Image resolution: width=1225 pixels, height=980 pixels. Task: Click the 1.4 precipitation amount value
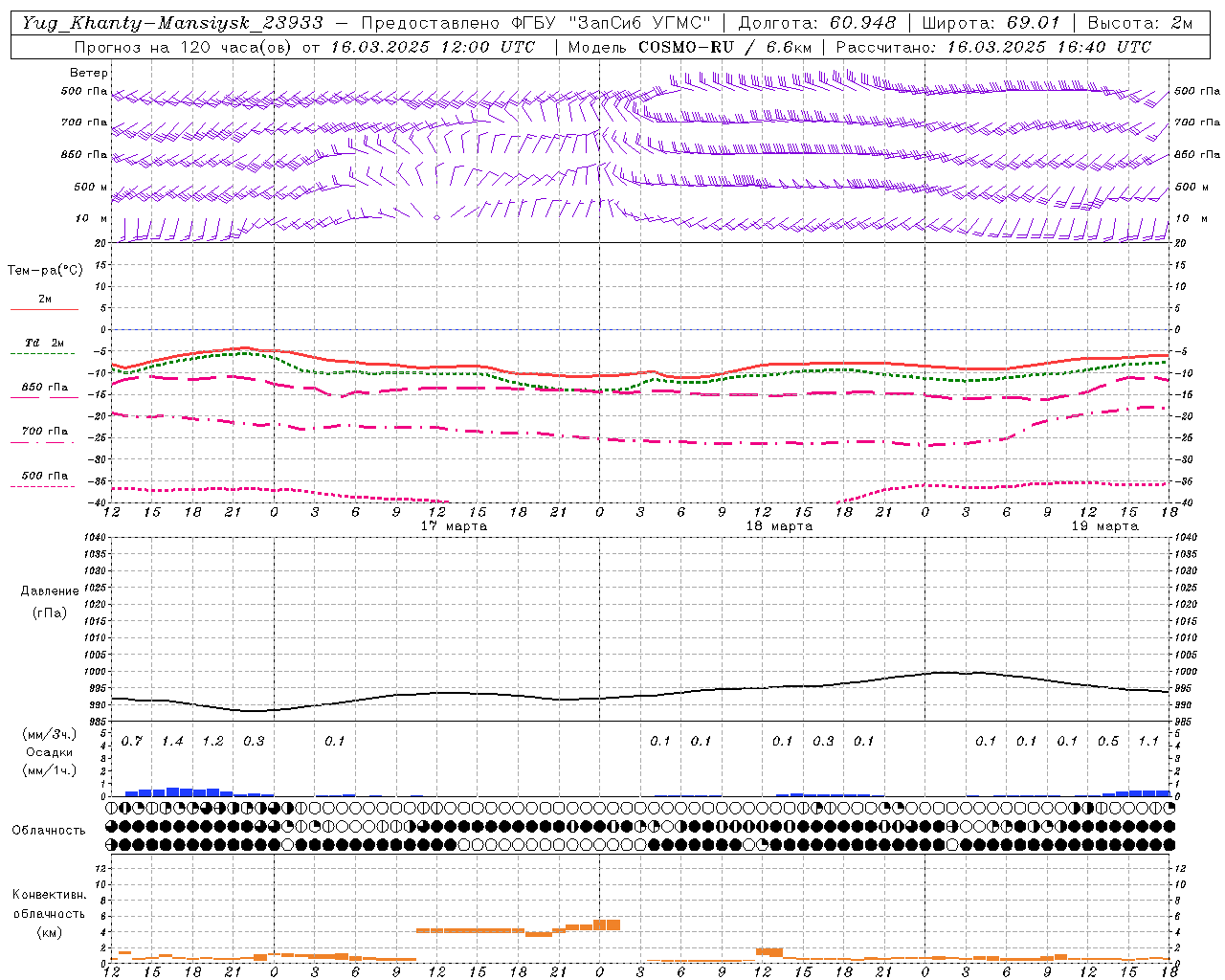click(x=172, y=742)
